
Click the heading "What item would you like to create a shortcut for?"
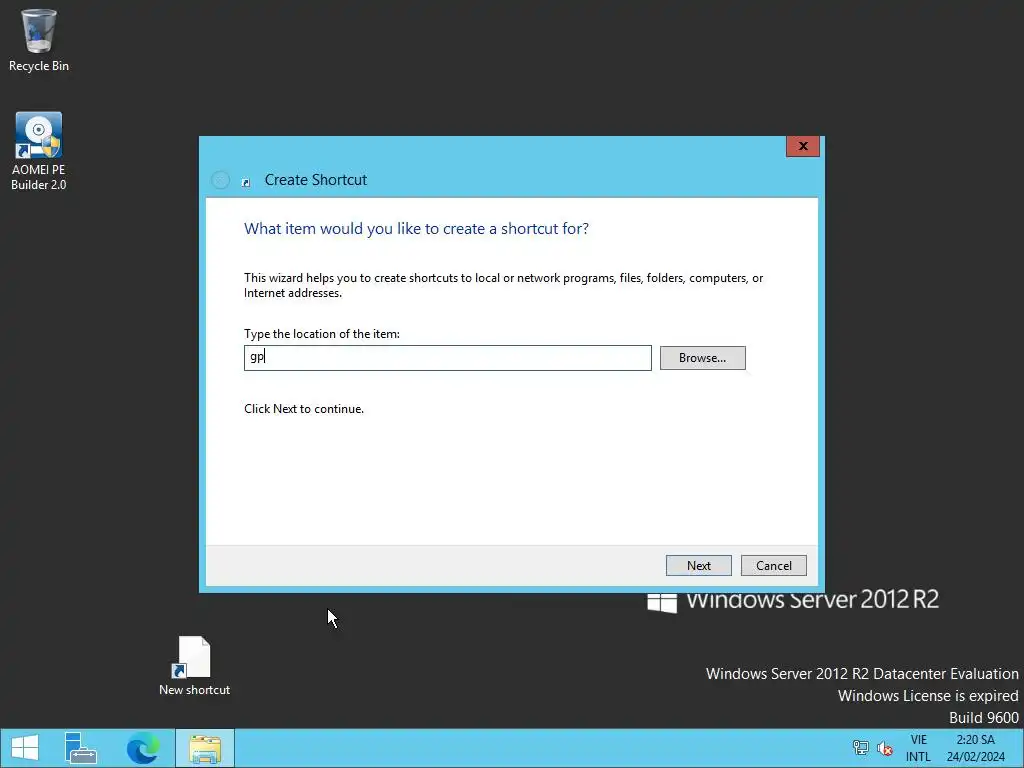coord(416,229)
